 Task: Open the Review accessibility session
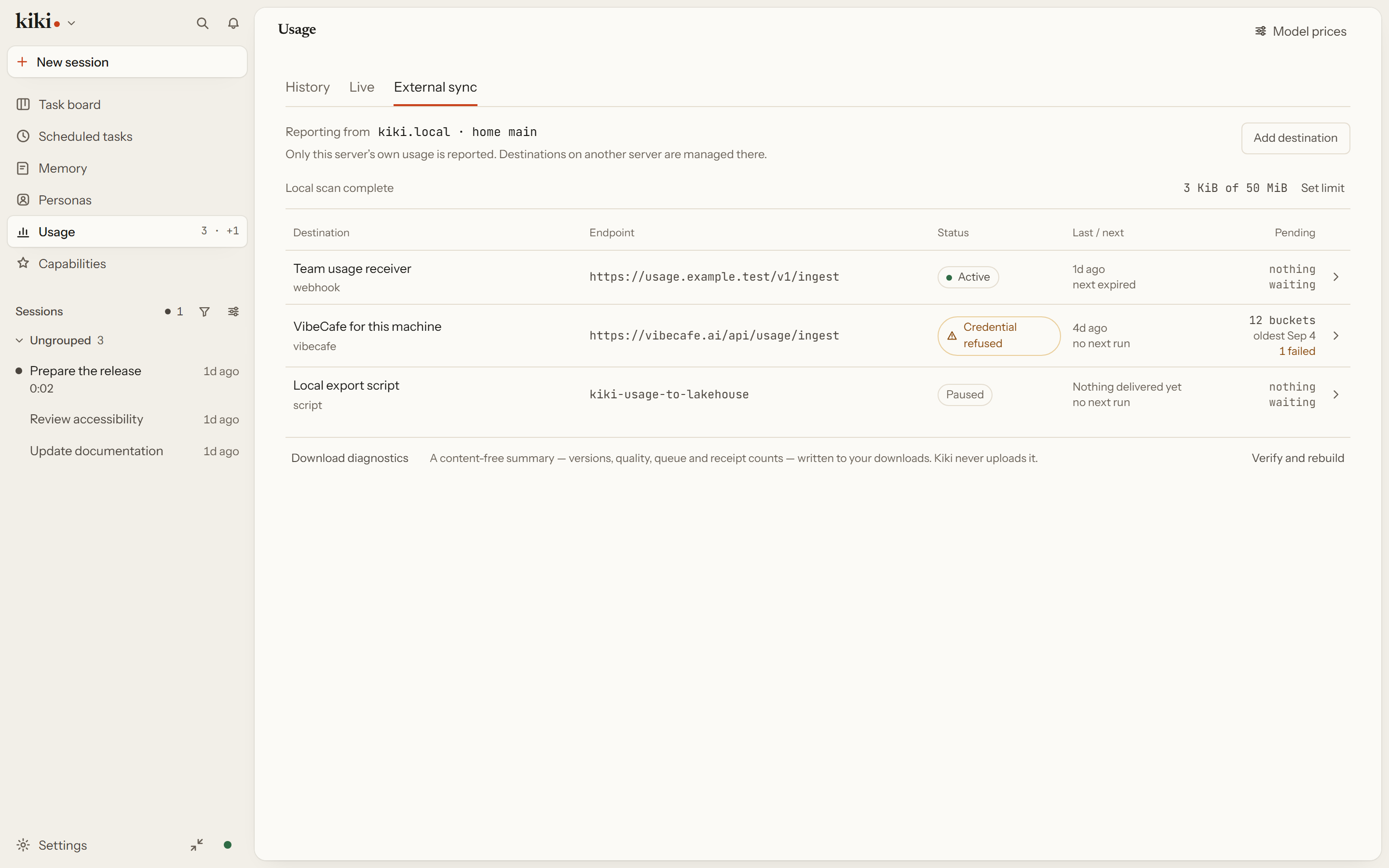[127, 420]
